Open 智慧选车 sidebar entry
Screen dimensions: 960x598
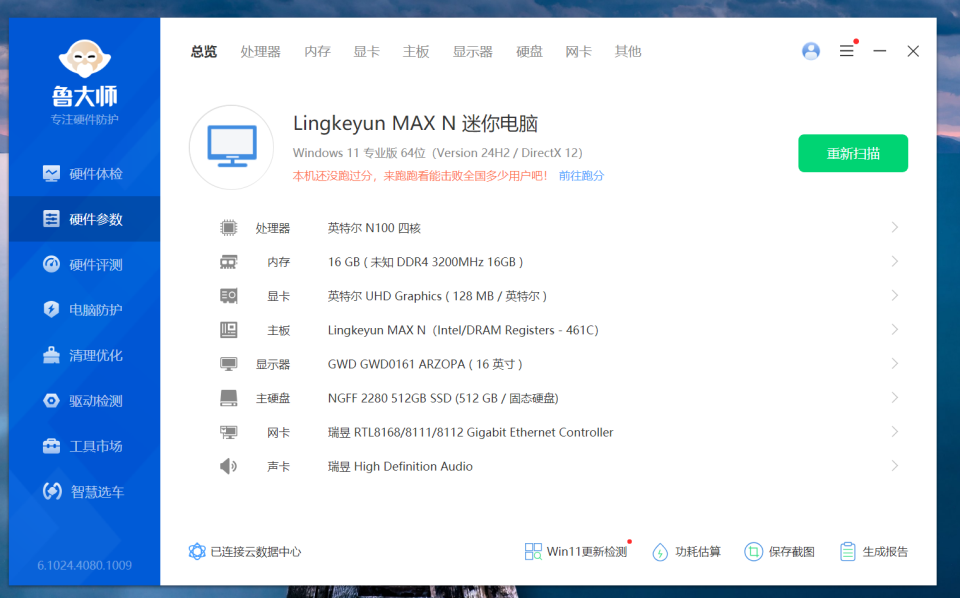[x=84, y=491]
